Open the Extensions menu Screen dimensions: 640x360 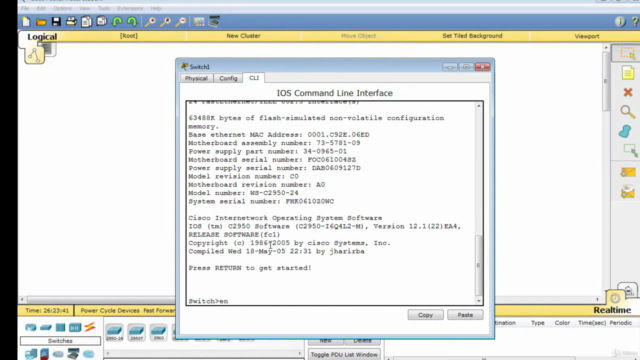(130, 8)
